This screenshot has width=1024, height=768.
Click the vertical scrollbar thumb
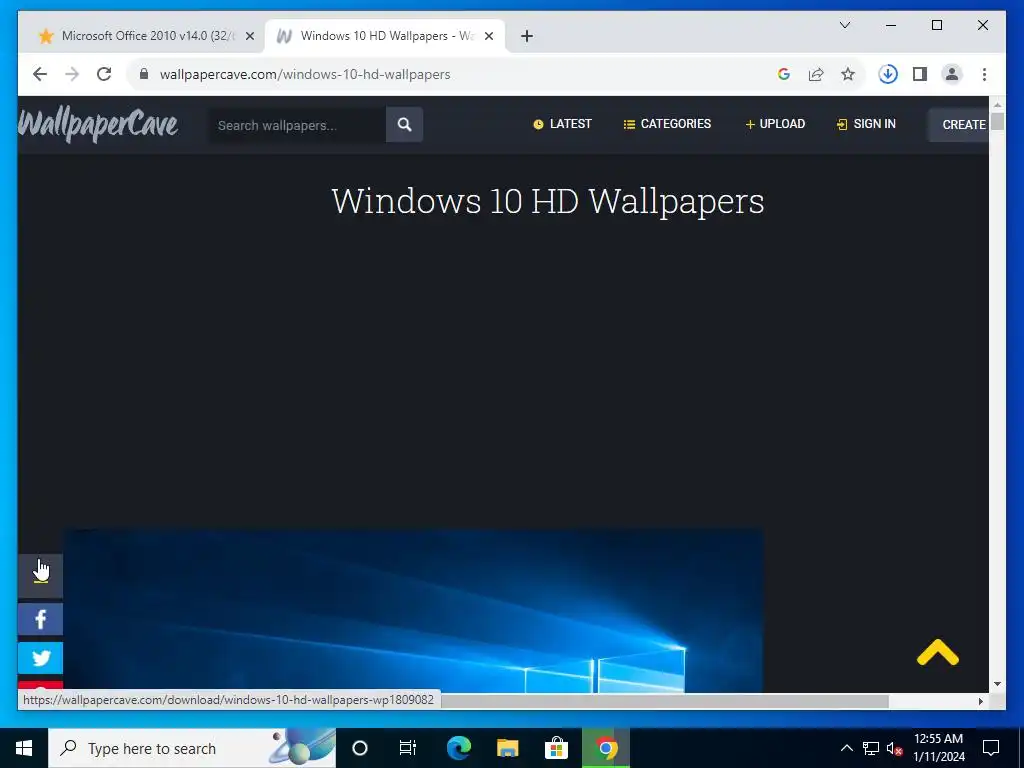(x=997, y=121)
